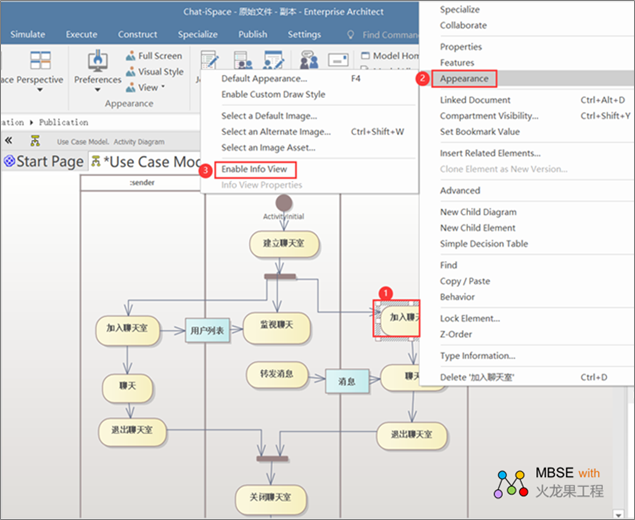Select the 转发消息 activity node
635x520 pixels.
[x=277, y=375]
